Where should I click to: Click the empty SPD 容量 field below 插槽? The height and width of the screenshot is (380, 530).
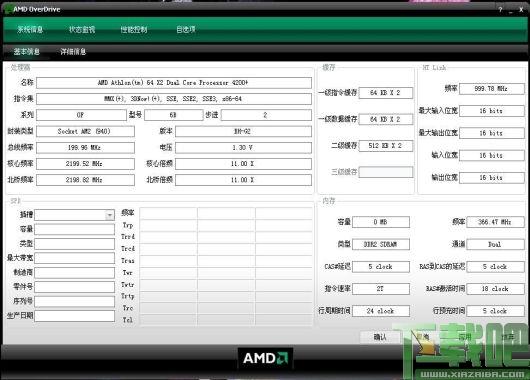tap(74, 229)
